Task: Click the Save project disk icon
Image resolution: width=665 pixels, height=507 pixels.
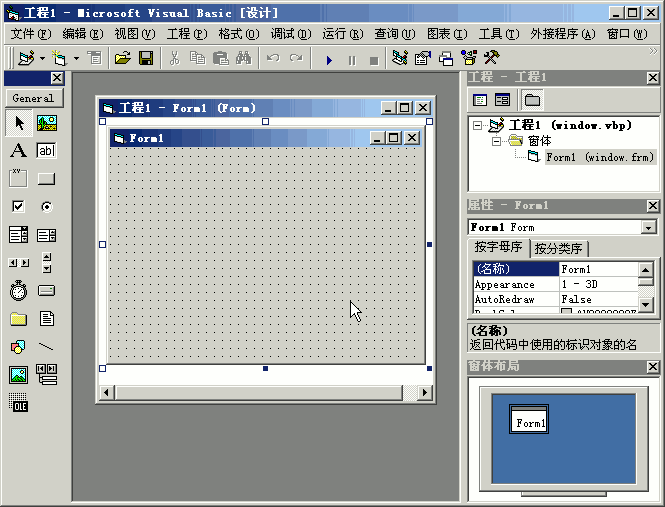Action: tap(146, 59)
